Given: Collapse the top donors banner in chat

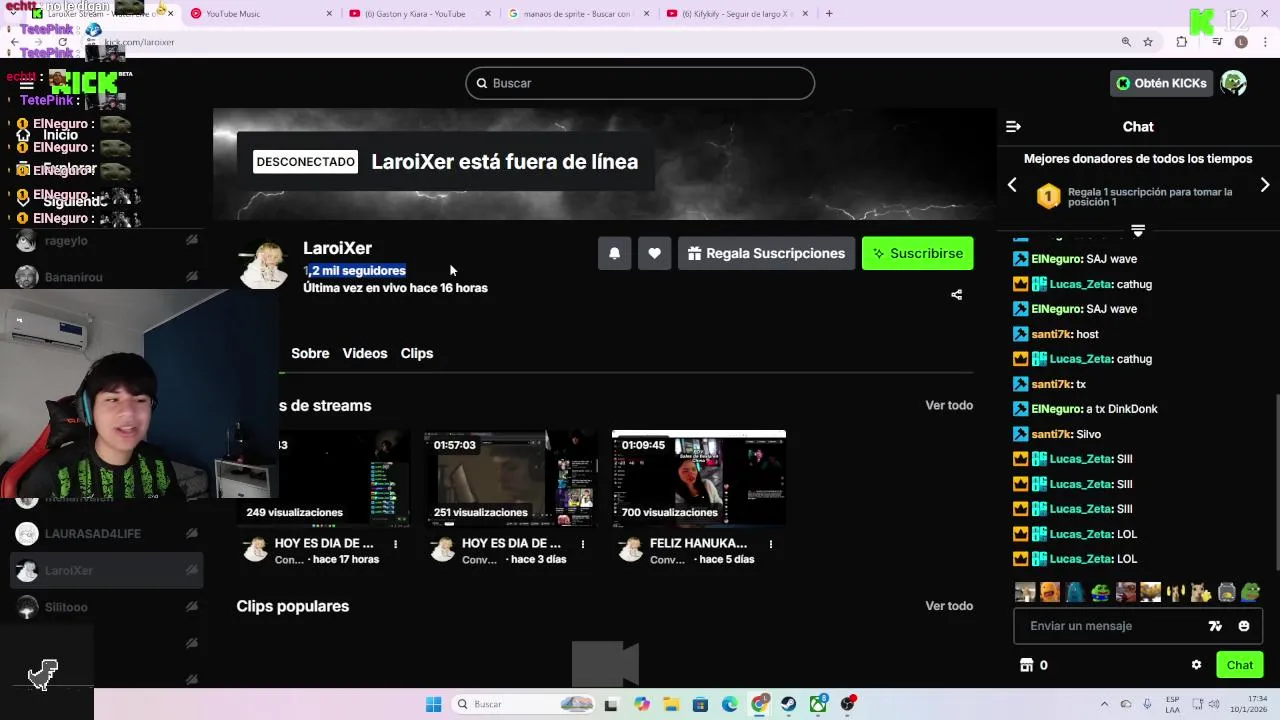Looking at the screenshot, I should tap(1138, 230).
